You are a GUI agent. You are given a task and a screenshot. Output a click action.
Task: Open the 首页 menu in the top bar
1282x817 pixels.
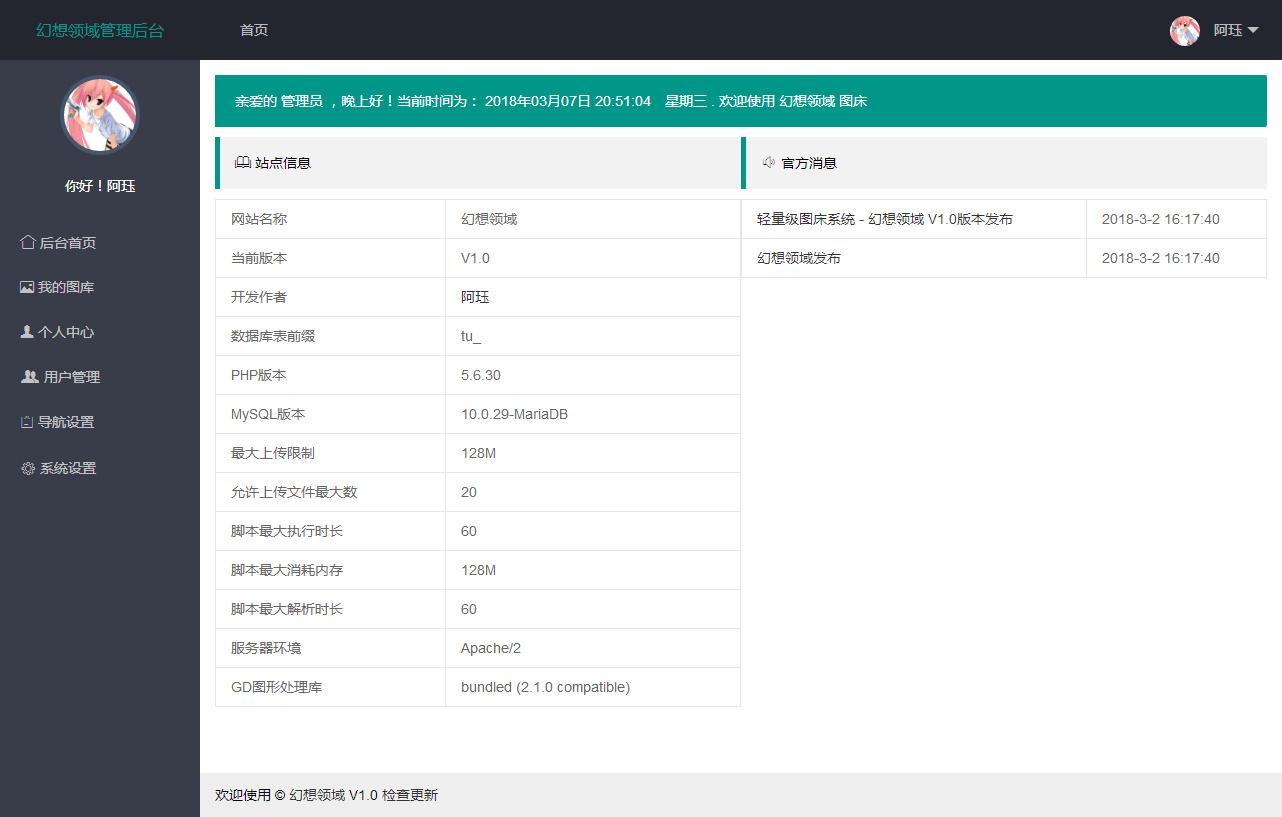point(253,30)
